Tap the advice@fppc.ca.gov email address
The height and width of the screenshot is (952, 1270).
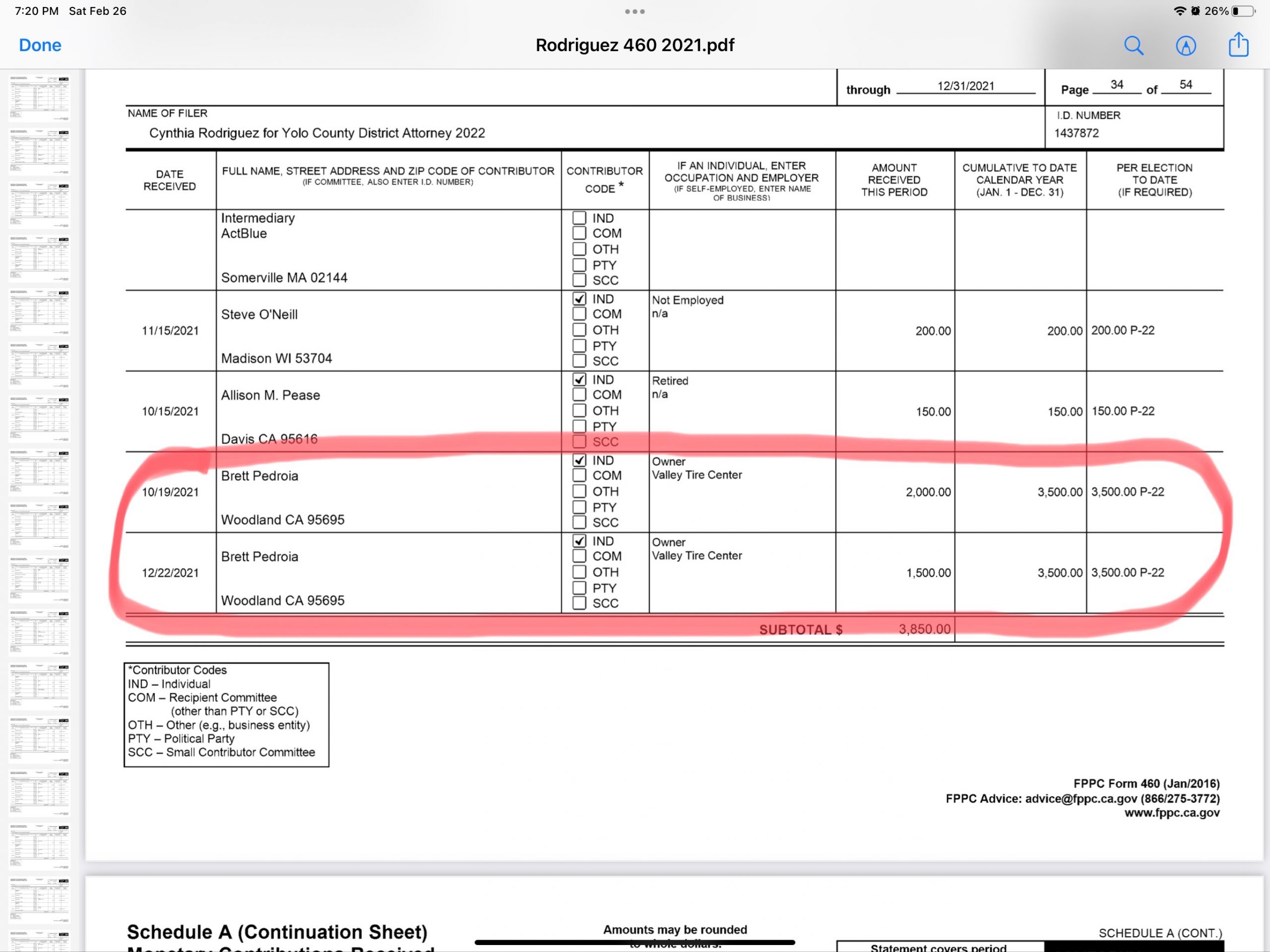[1080, 799]
